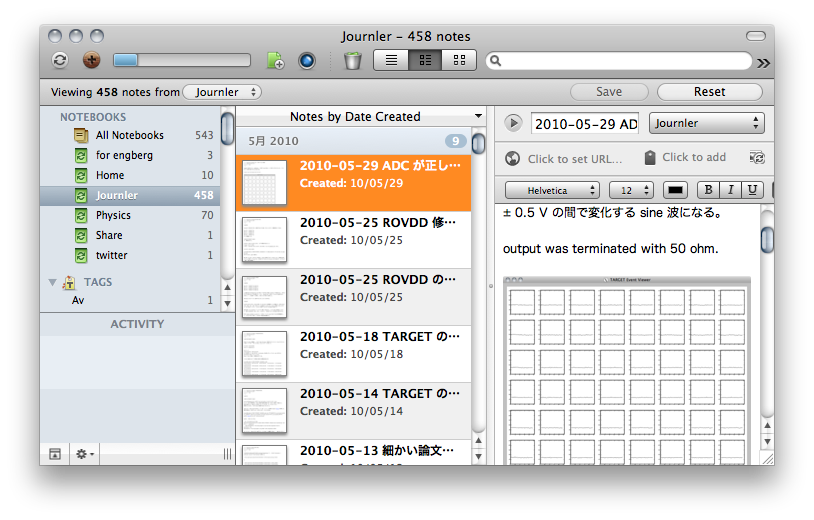Viewport: 814px width, 520px height.
Task: Click the note editor scrollbar thumb
Action: (767, 240)
